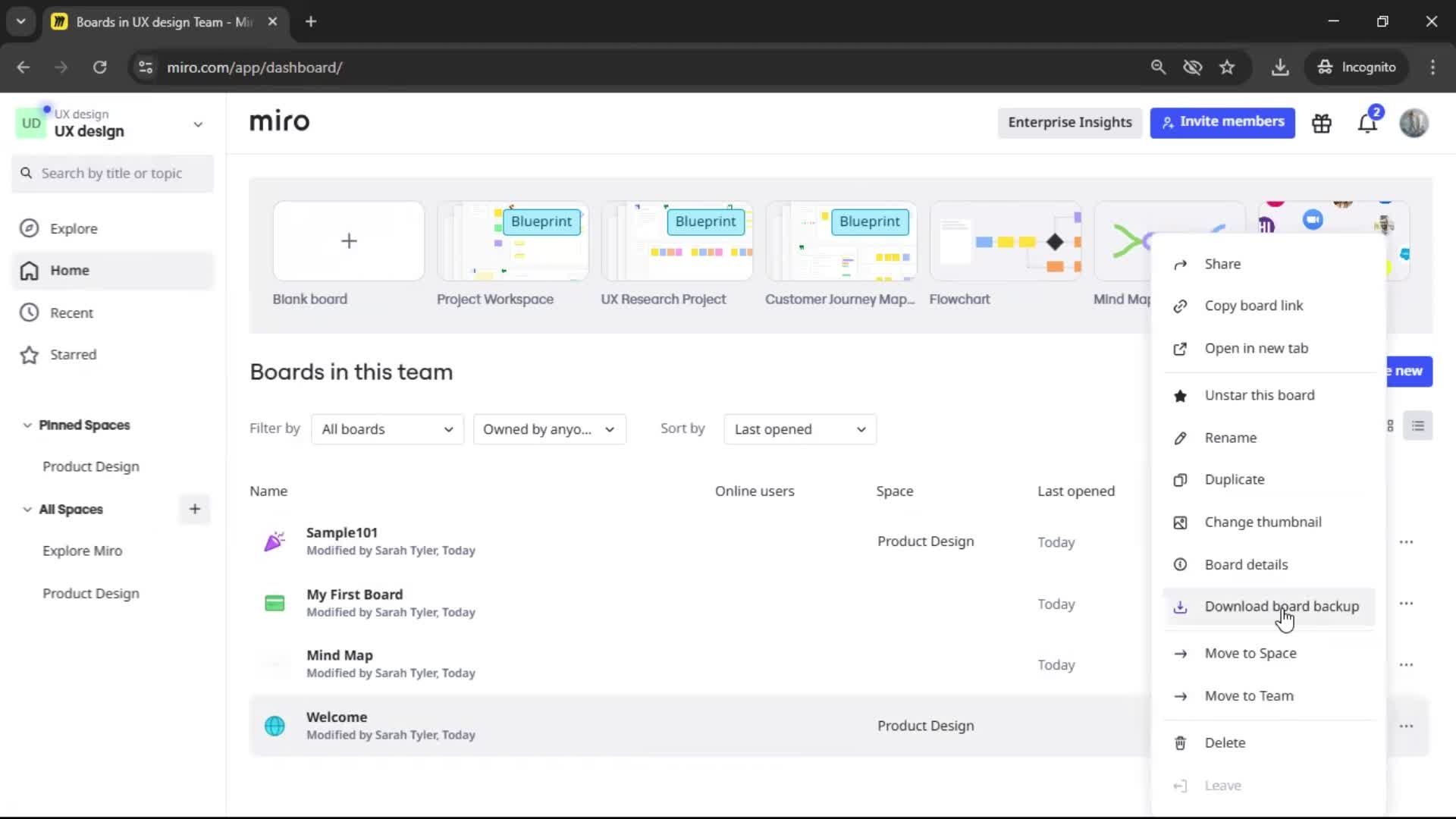Reload the page
1456x819 pixels.
tap(99, 67)
